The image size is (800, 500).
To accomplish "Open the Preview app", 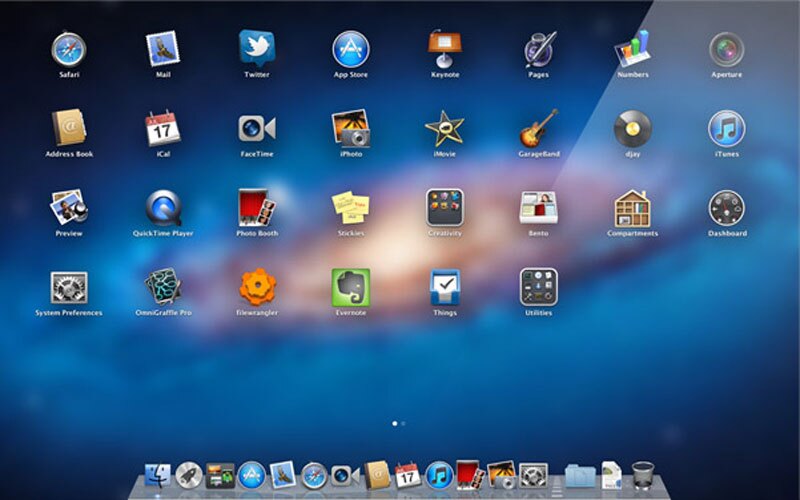I will (x=69, y=208).
